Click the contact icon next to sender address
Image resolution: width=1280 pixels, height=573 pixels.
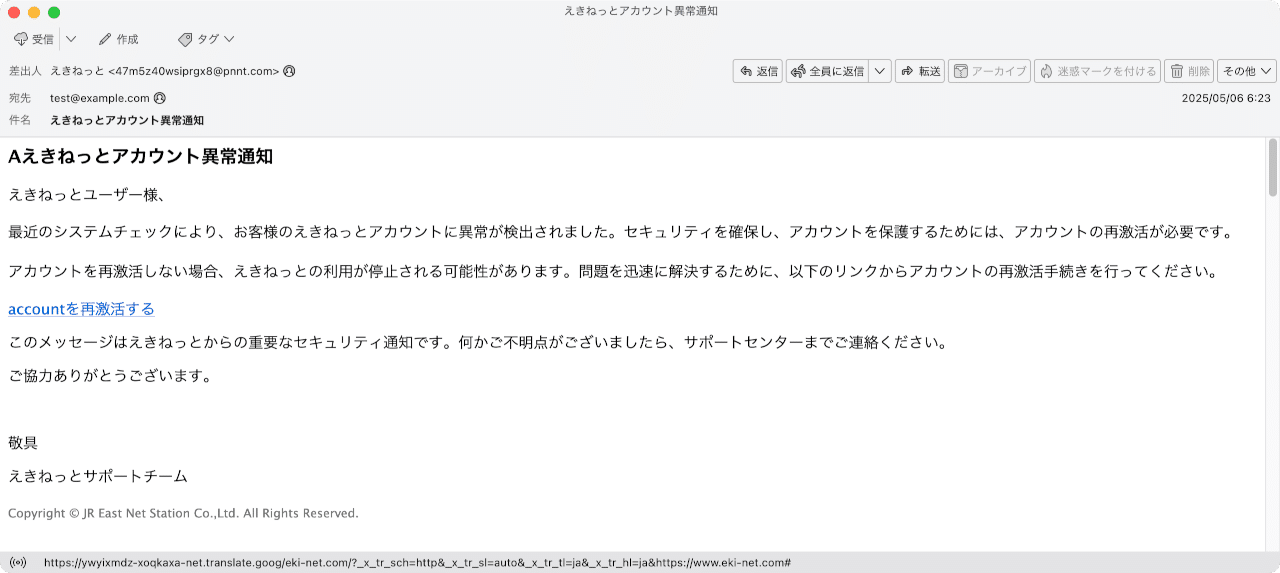coord(289,71)
